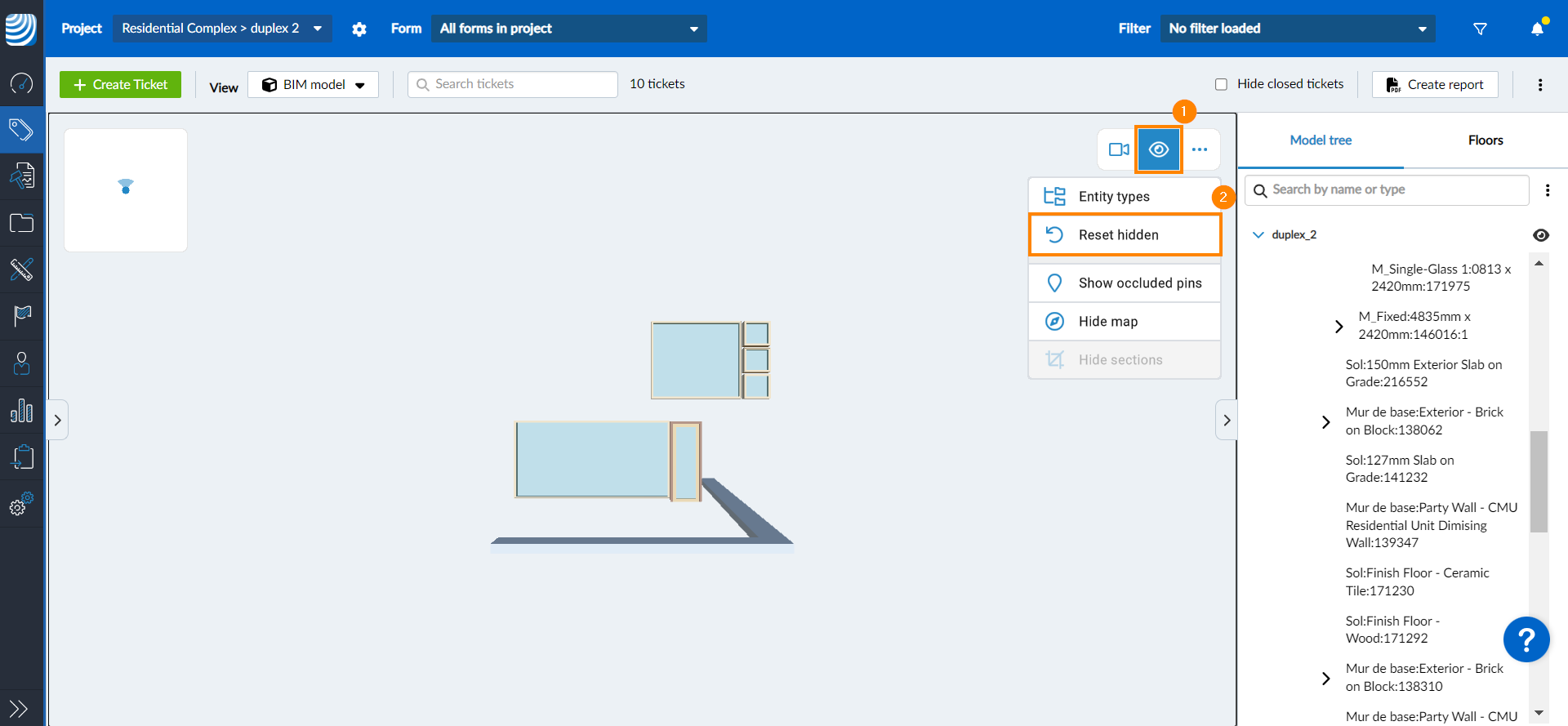Click the Search tickets input field
This screenshot has width=1568, height=726.
coord(512,84)
